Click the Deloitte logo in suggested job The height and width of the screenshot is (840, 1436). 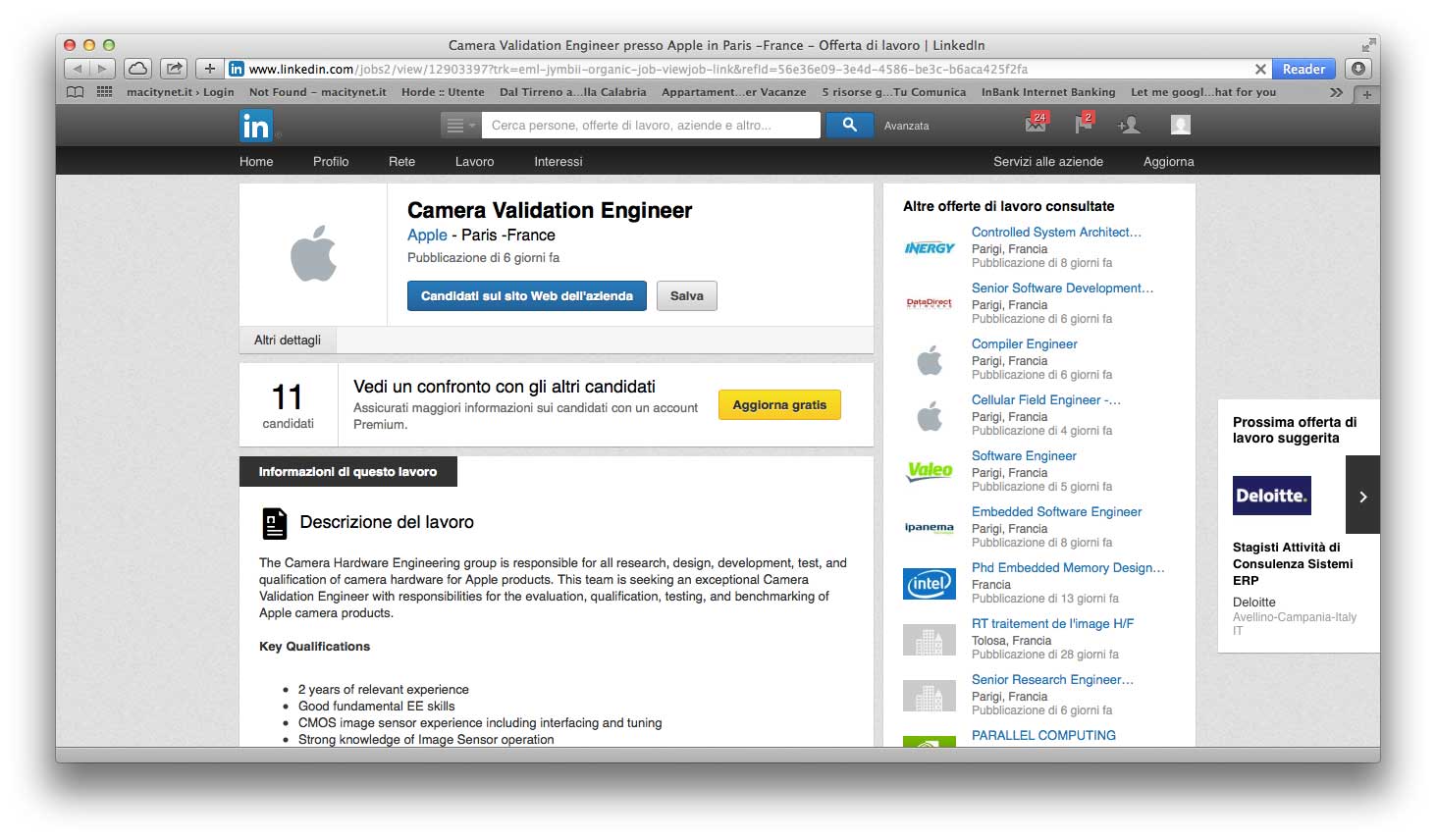1272,496
